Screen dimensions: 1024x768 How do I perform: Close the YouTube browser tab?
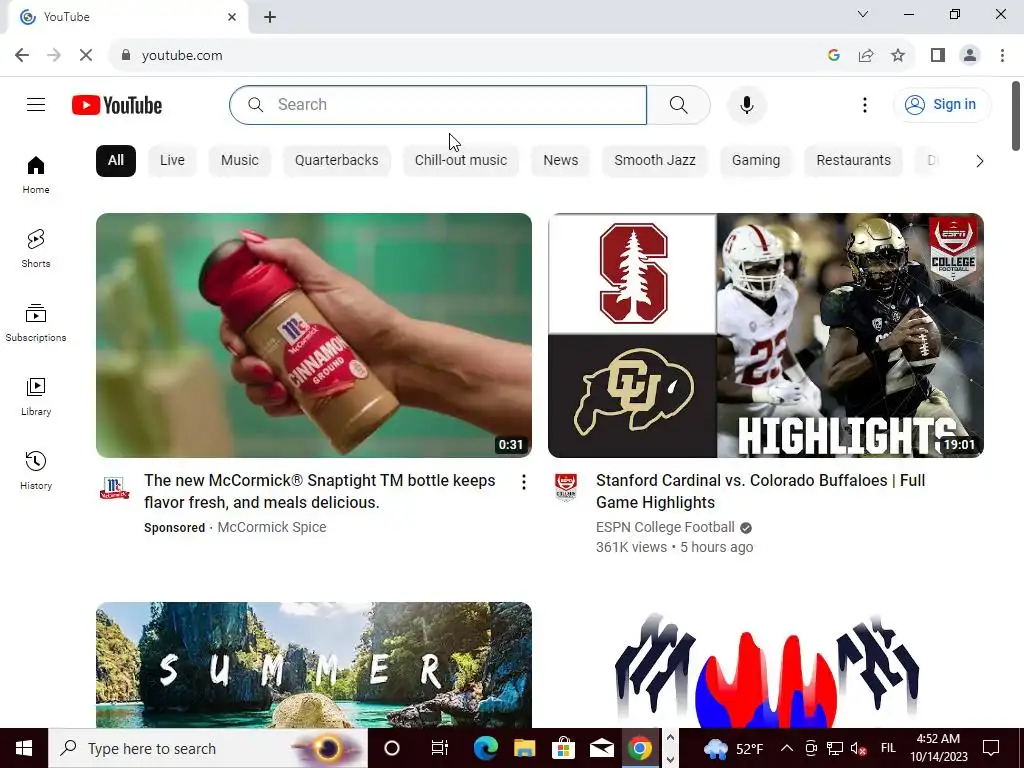[x=232, y=17]
